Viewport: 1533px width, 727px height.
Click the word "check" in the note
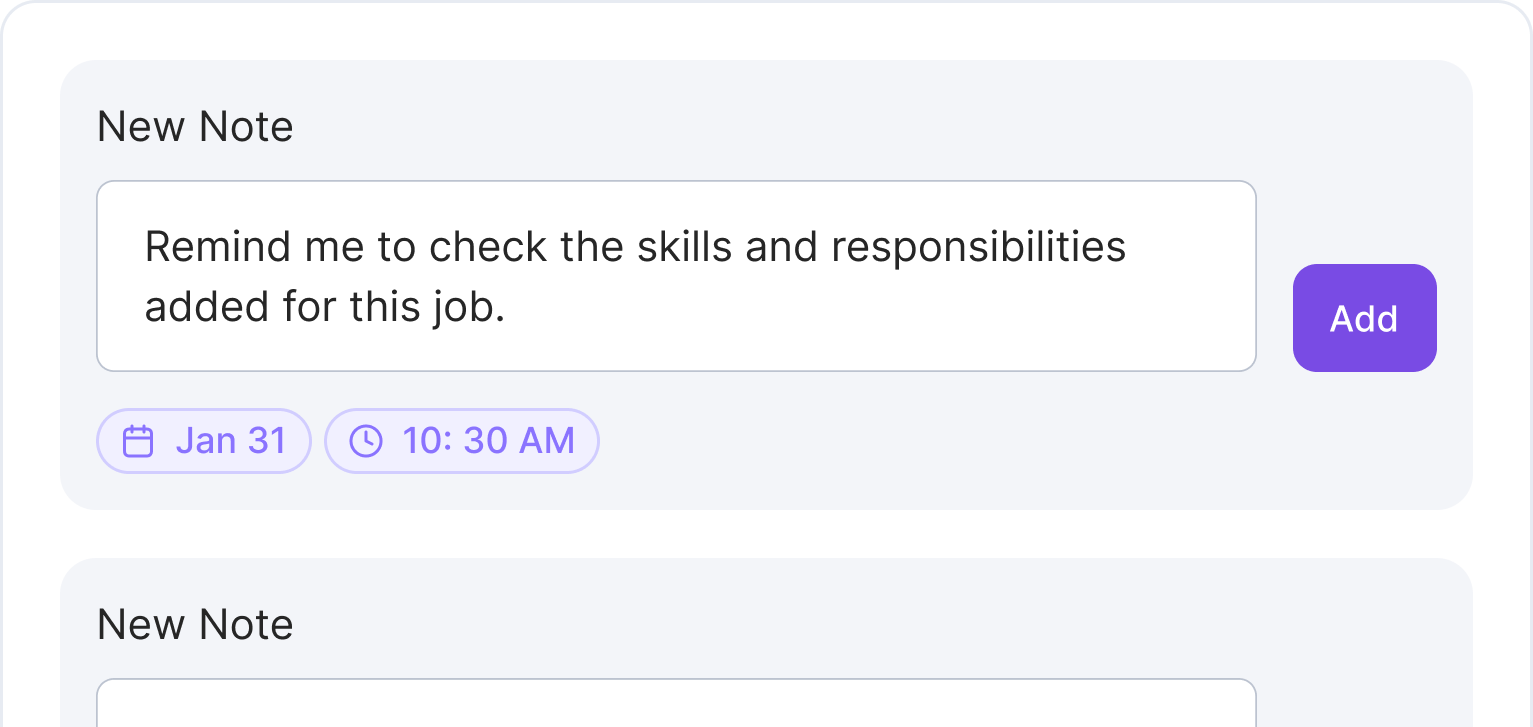point(488,246)
